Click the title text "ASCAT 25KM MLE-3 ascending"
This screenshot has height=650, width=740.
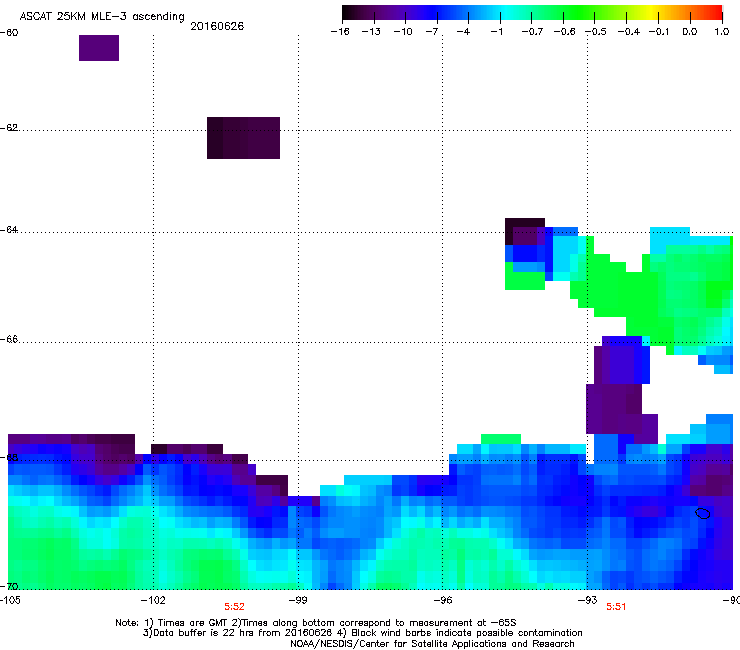[102, 17]
